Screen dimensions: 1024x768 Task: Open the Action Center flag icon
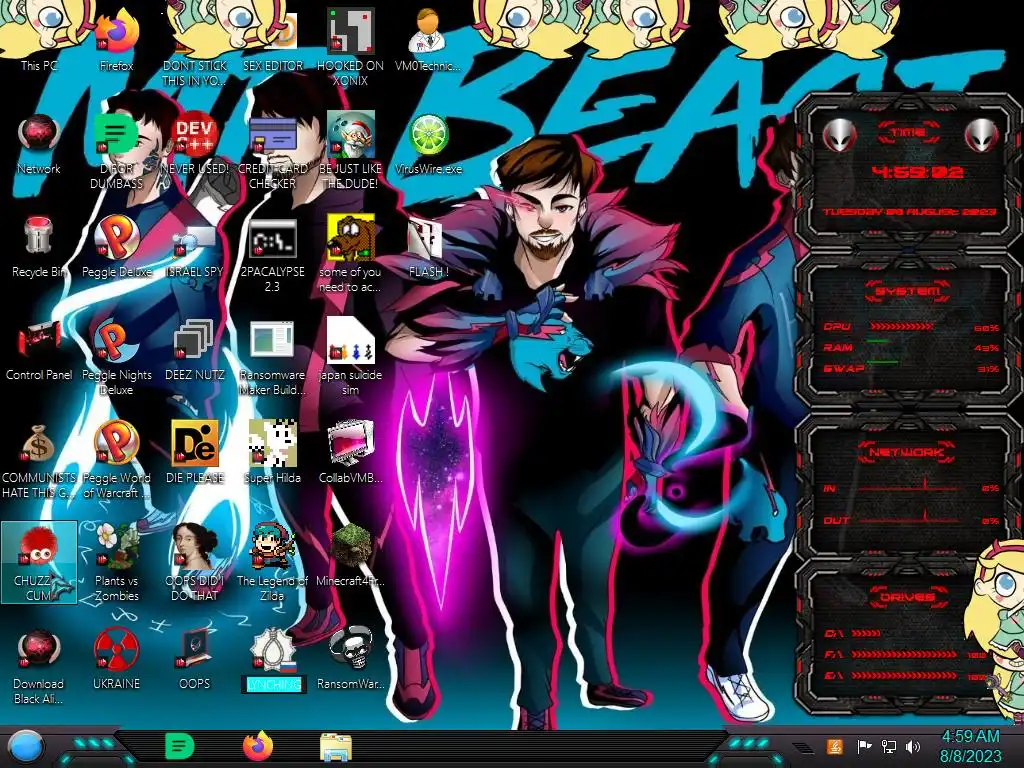tap(865, 746)
